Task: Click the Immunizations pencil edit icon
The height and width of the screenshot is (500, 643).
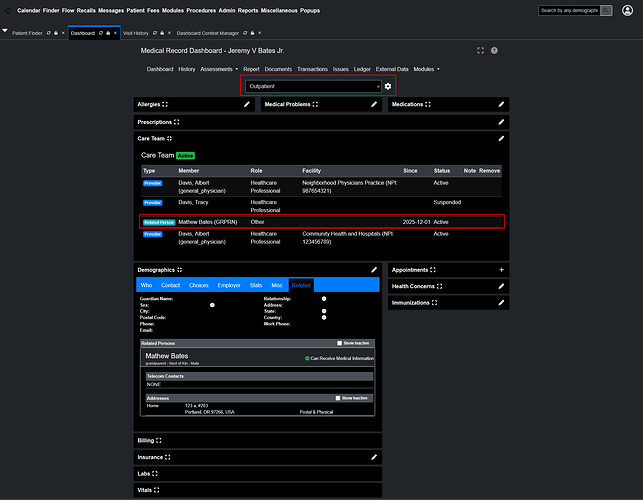Action: (x=501, y=302)
